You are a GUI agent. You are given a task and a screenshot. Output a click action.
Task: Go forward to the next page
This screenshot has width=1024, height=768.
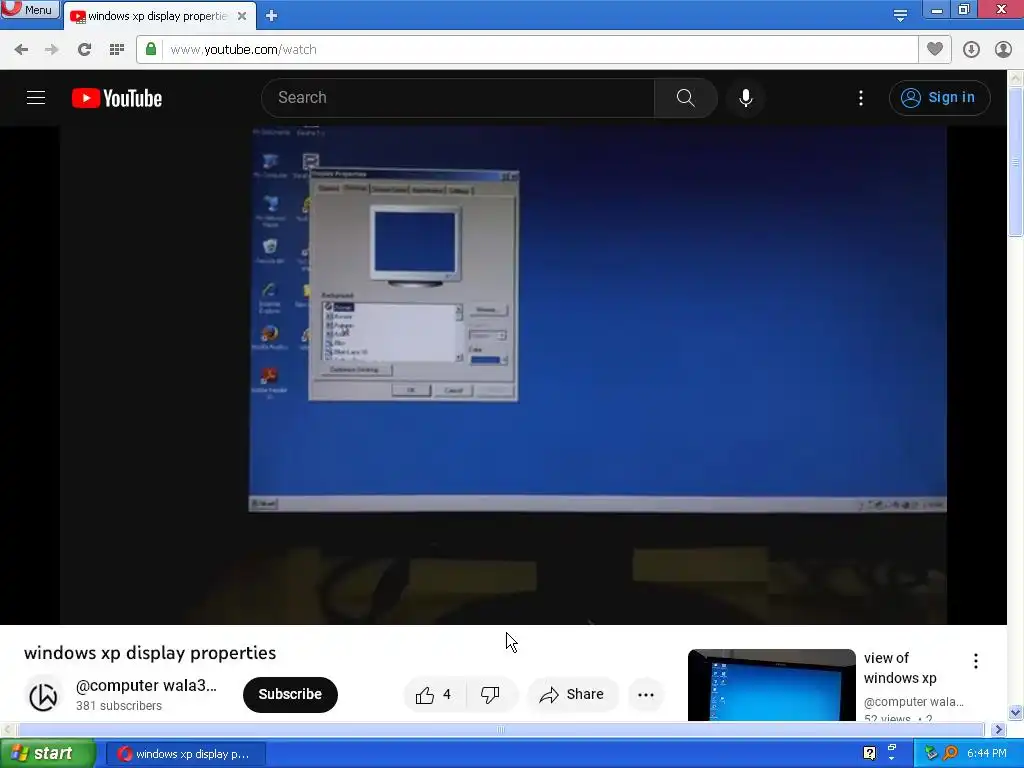click(52, 50)
